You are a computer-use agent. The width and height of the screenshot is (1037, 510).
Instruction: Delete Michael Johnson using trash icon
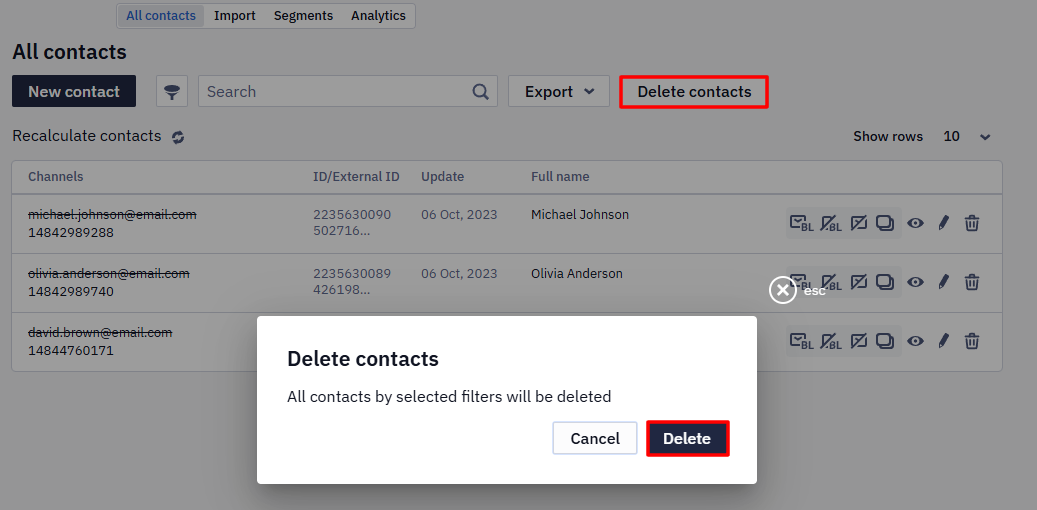click(971, 223)
